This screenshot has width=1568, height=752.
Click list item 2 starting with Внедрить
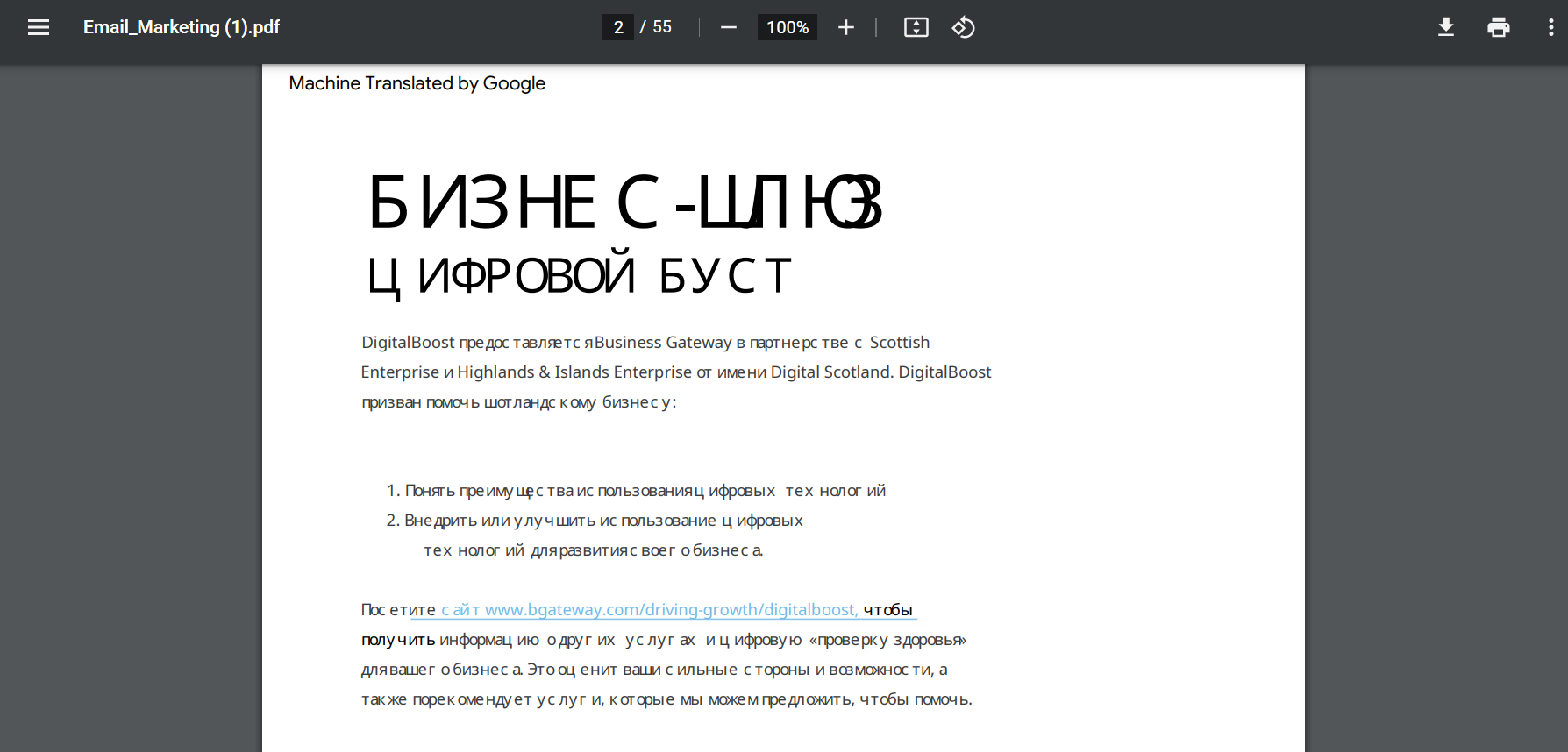[x=595, y=536]
